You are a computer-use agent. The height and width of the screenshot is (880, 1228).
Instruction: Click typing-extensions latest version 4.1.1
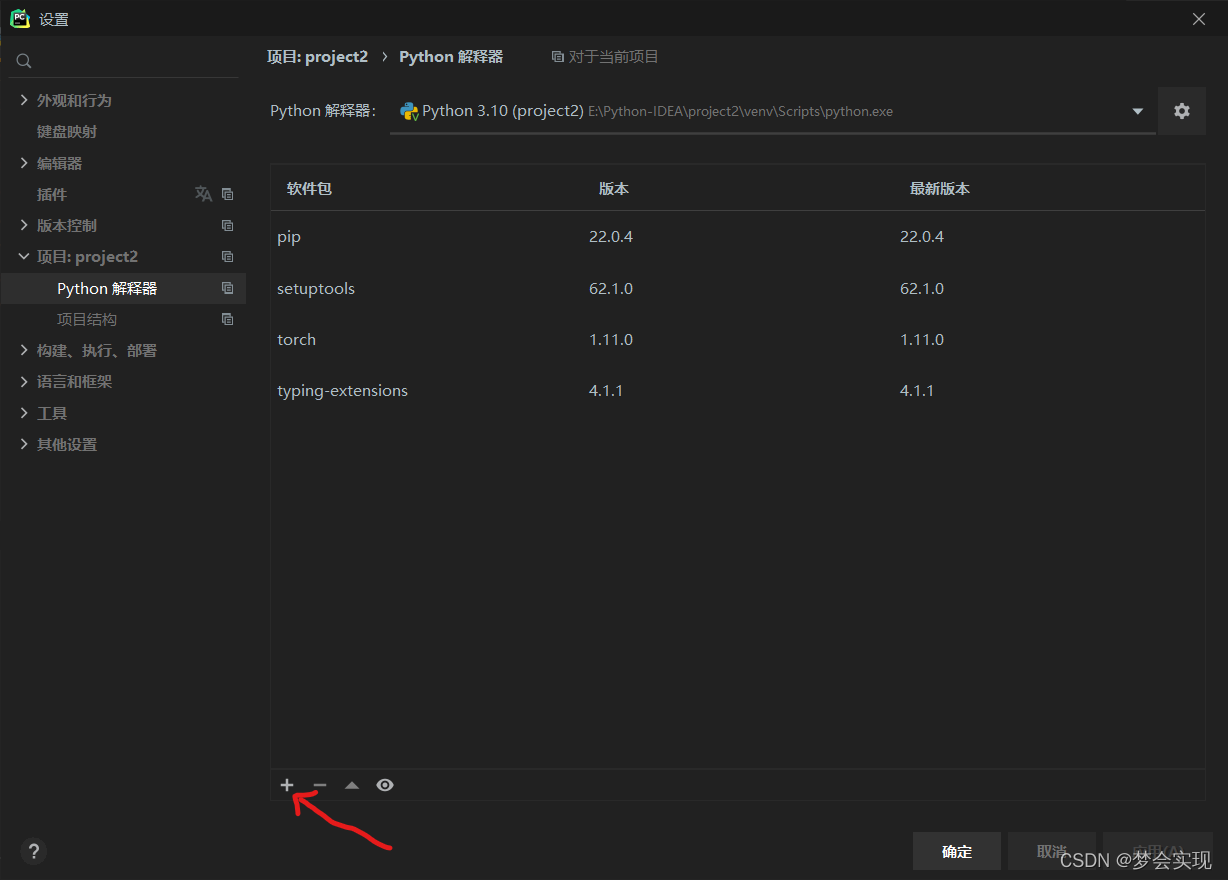[917, 391]
